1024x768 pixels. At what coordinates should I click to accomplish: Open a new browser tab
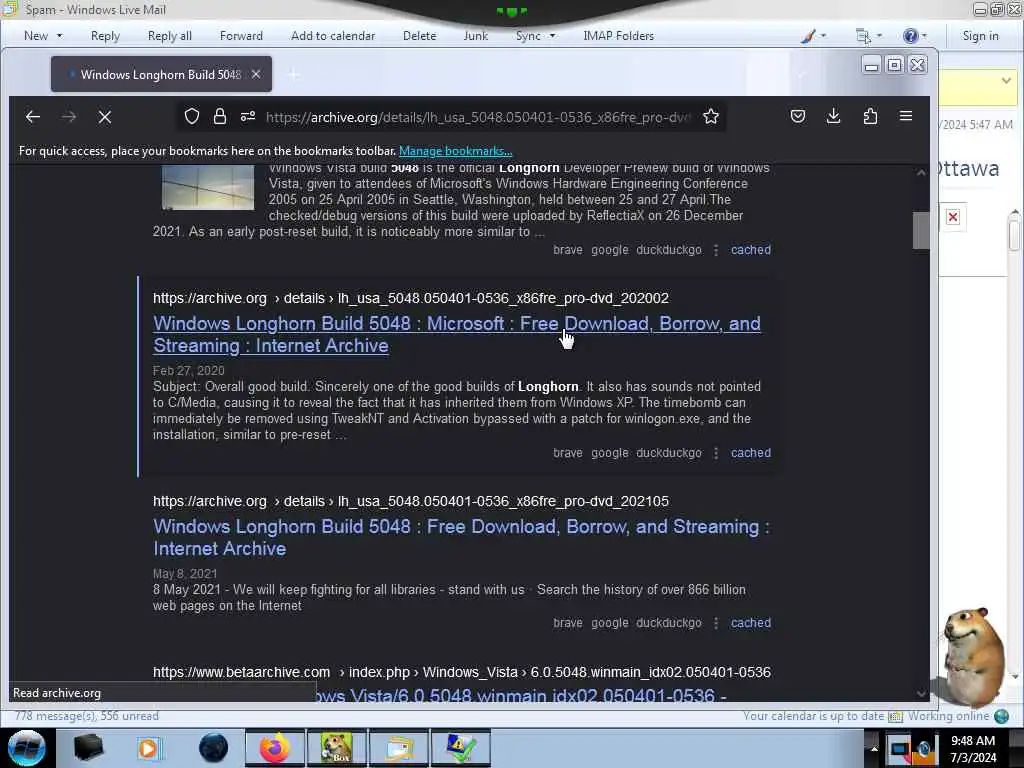(294, 75)
